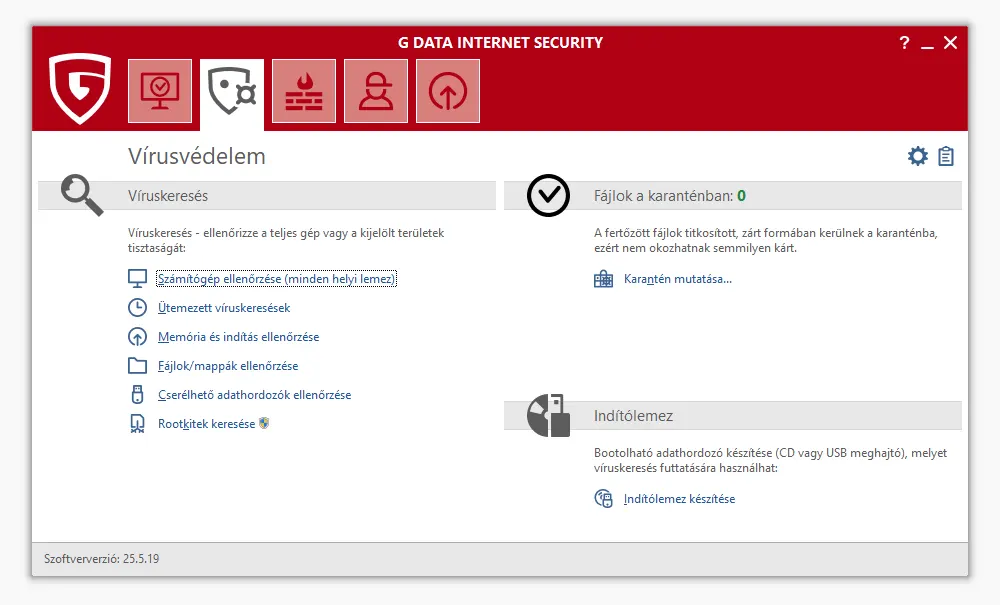Choose Fájlok/mappák ellenőrzése
Image resolution: width=1000 pixels, height=605 pixels.
click(228, 366)
